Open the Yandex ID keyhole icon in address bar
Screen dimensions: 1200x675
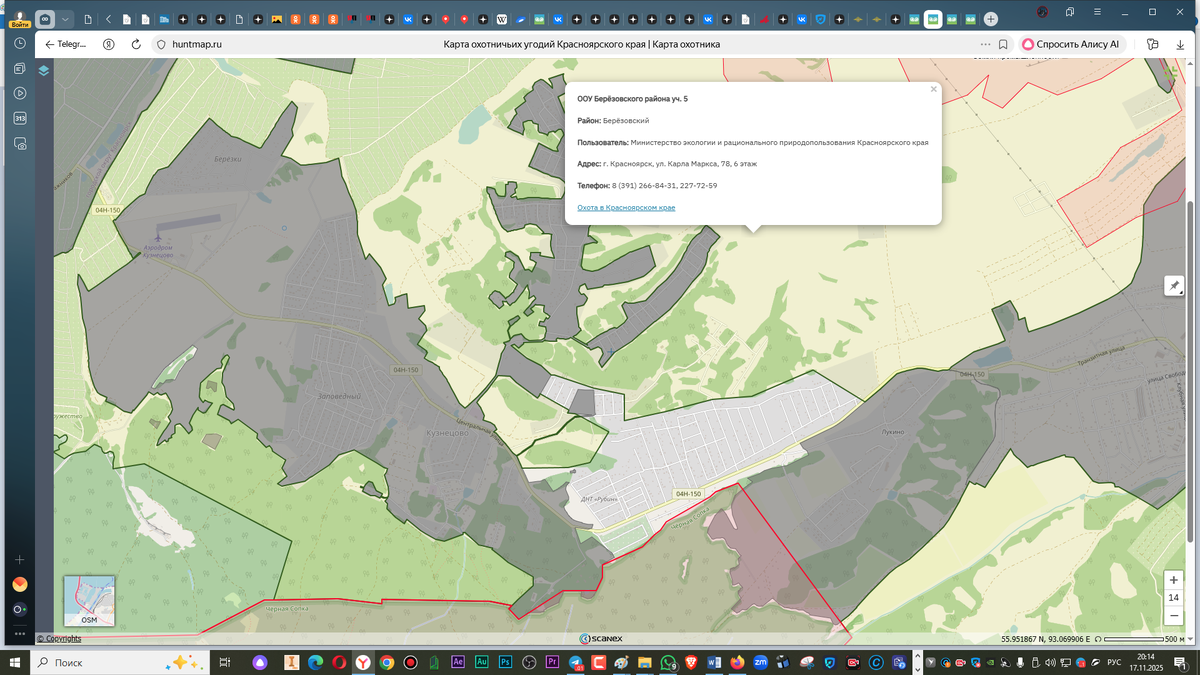click(108, 44)
